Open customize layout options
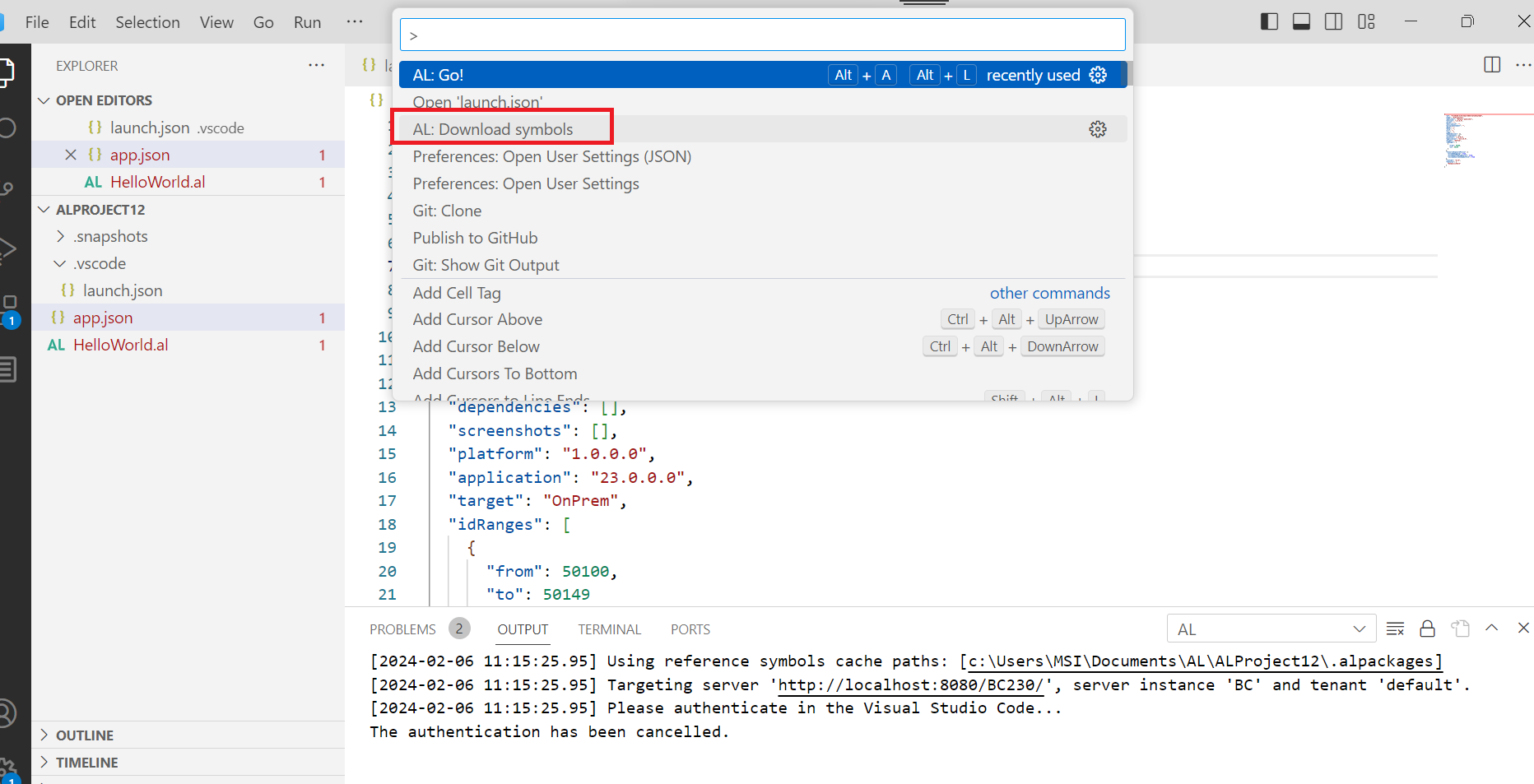This screenshot has height=784, width=1534. click(1366, 22)
